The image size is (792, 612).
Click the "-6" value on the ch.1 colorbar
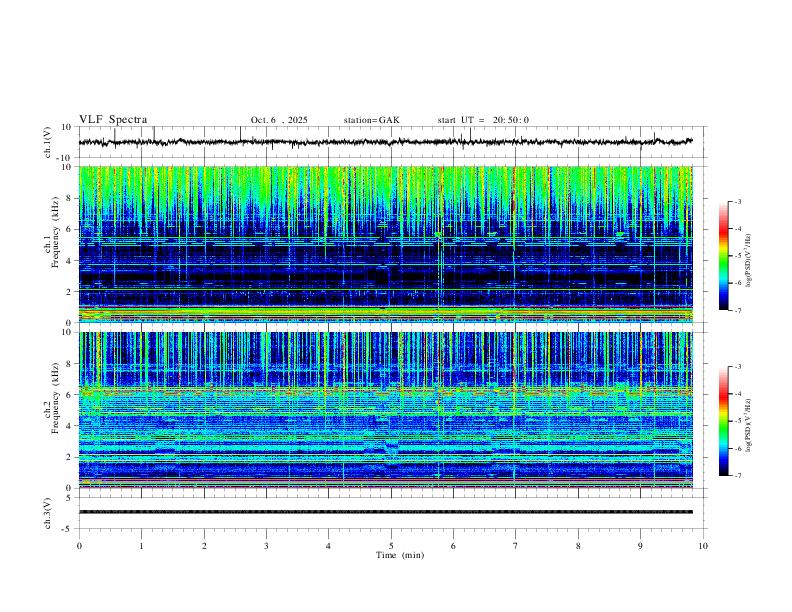pyautogui.click(x=738, y=283)
